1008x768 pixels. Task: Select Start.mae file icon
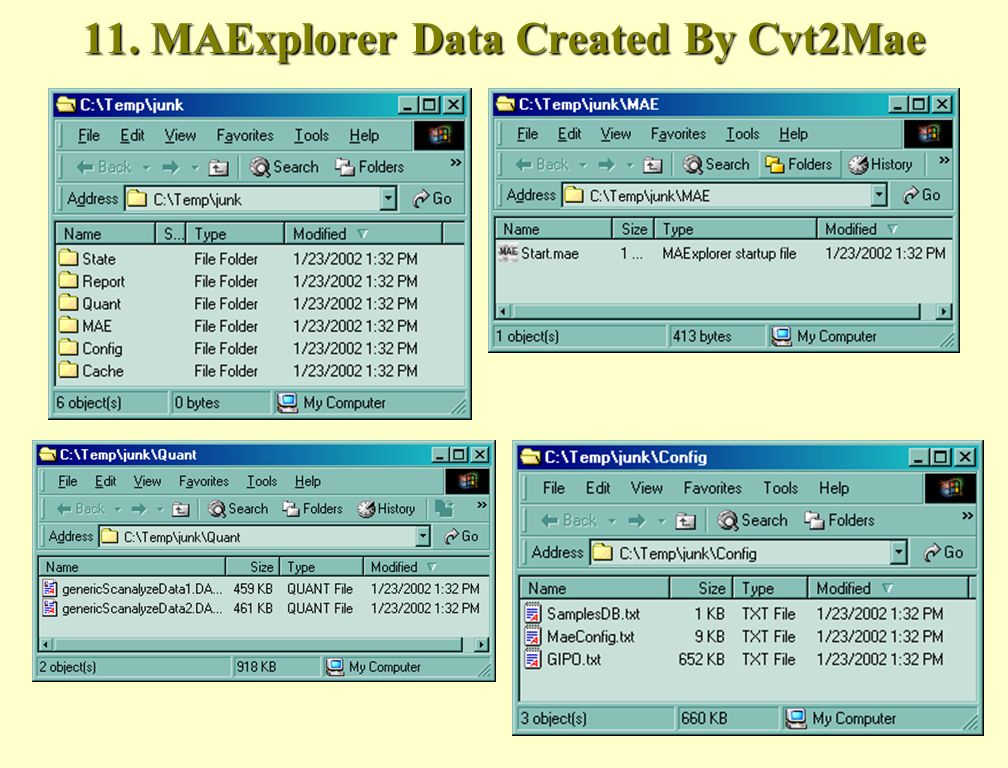tap(508, 253)
